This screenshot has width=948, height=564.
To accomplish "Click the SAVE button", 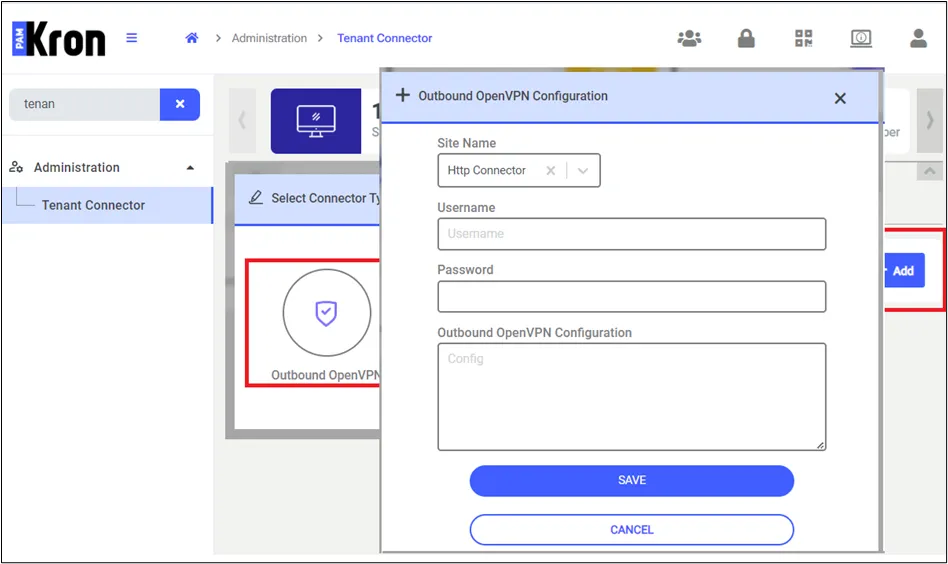I will click(x=631, y=481).
